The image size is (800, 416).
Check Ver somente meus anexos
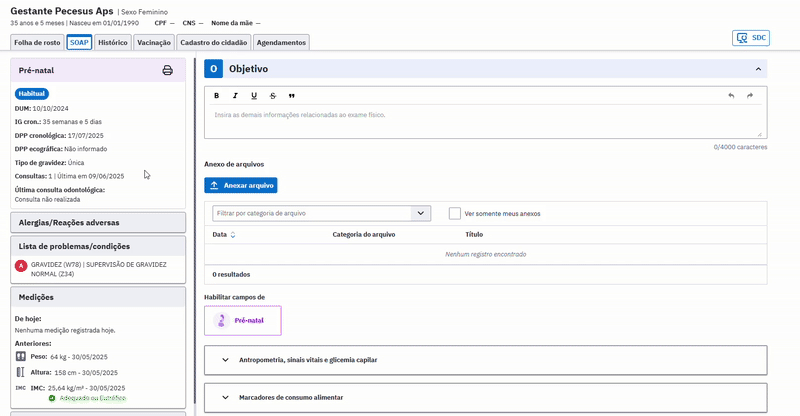pyautogui.click(x=455, y=213)
